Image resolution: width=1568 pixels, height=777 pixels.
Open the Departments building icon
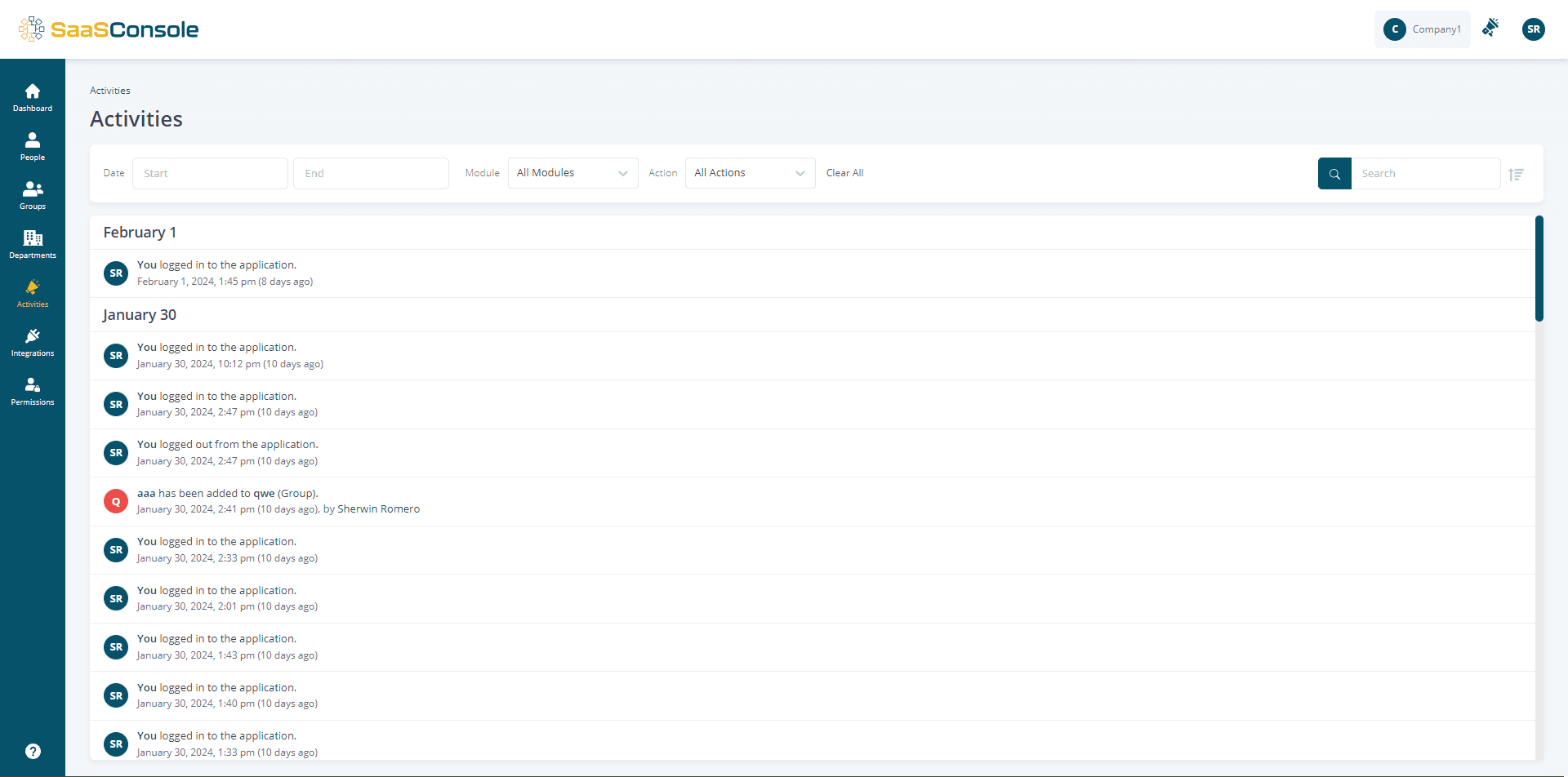[33, 238]
